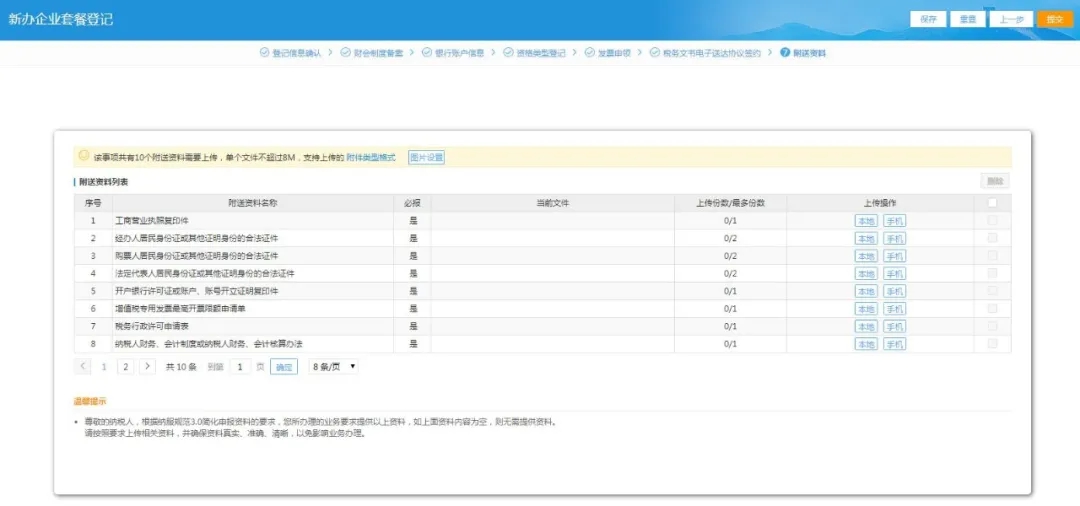
Task: Open the 发票申领 step
Action: pos(608,53)
